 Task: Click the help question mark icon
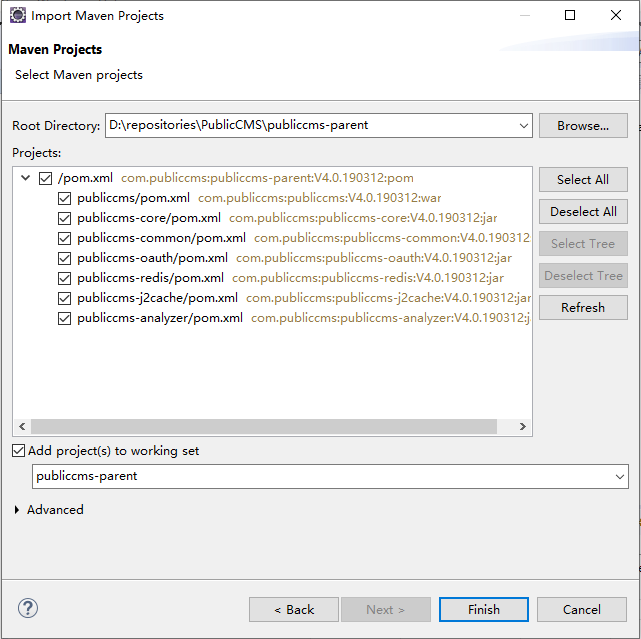click(x=28, y=608)
